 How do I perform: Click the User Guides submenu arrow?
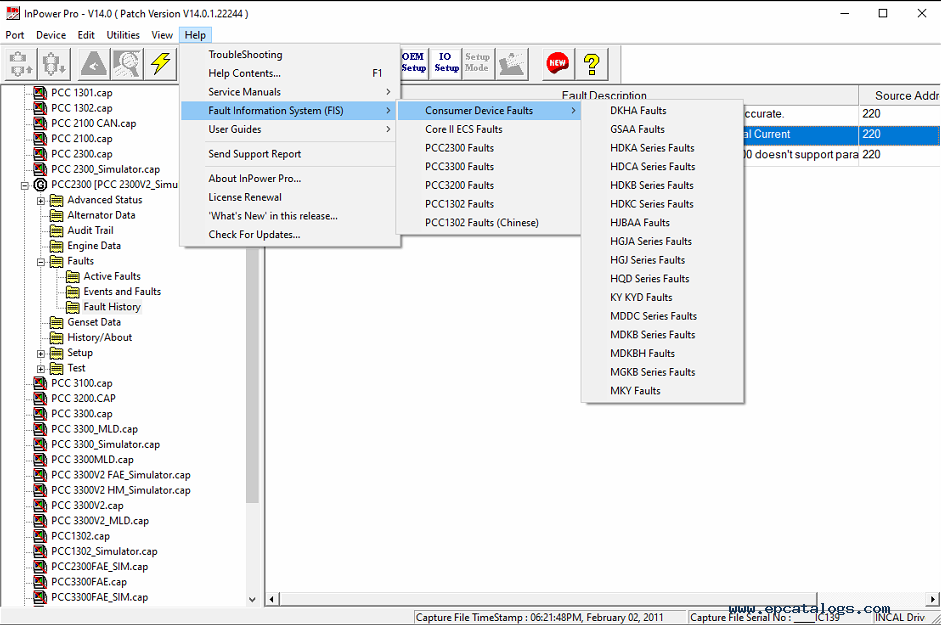388,129
